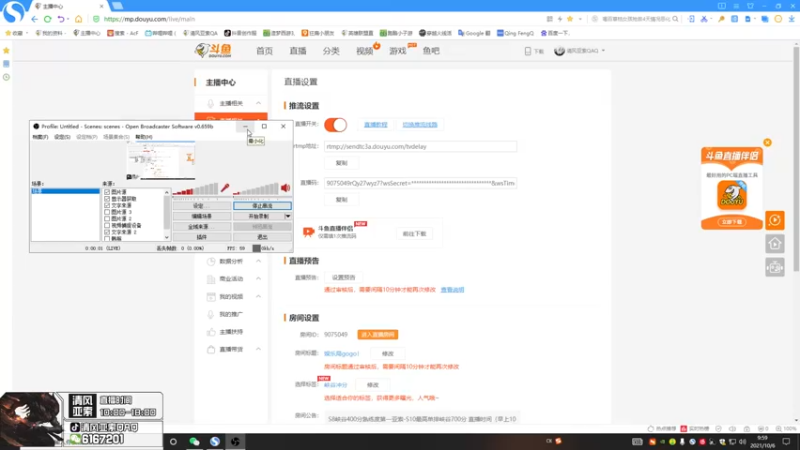800x450 pixels.
Task: Uncheck 图片源 source in OBS
Action: tap(107, 192)
